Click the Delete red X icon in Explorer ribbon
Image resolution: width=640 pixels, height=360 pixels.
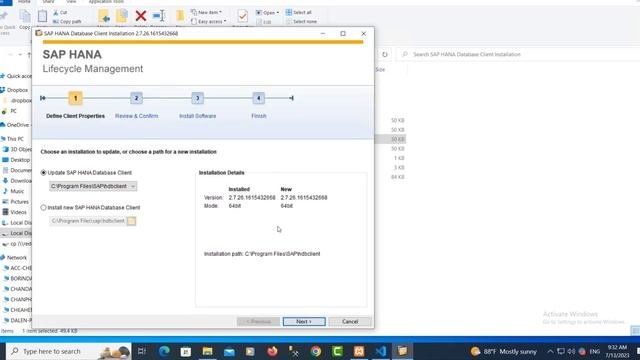(x=141, y=16)
